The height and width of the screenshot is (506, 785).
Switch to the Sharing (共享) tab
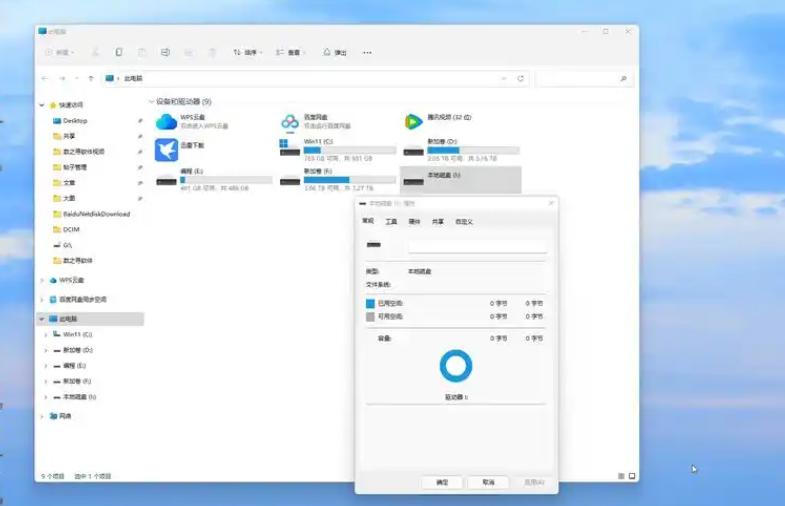pyautogui.click(x=438, y=221)
